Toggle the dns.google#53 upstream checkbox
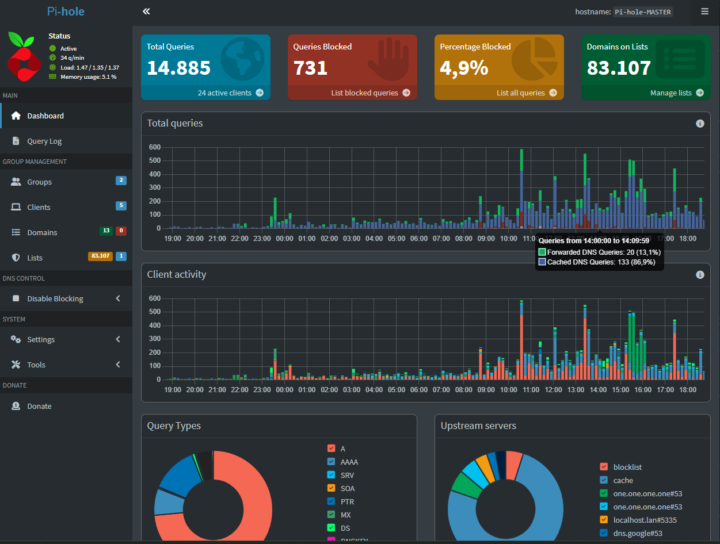Image resolution: width=720 pixels, height=544 pixels. (x=604, y=533)
